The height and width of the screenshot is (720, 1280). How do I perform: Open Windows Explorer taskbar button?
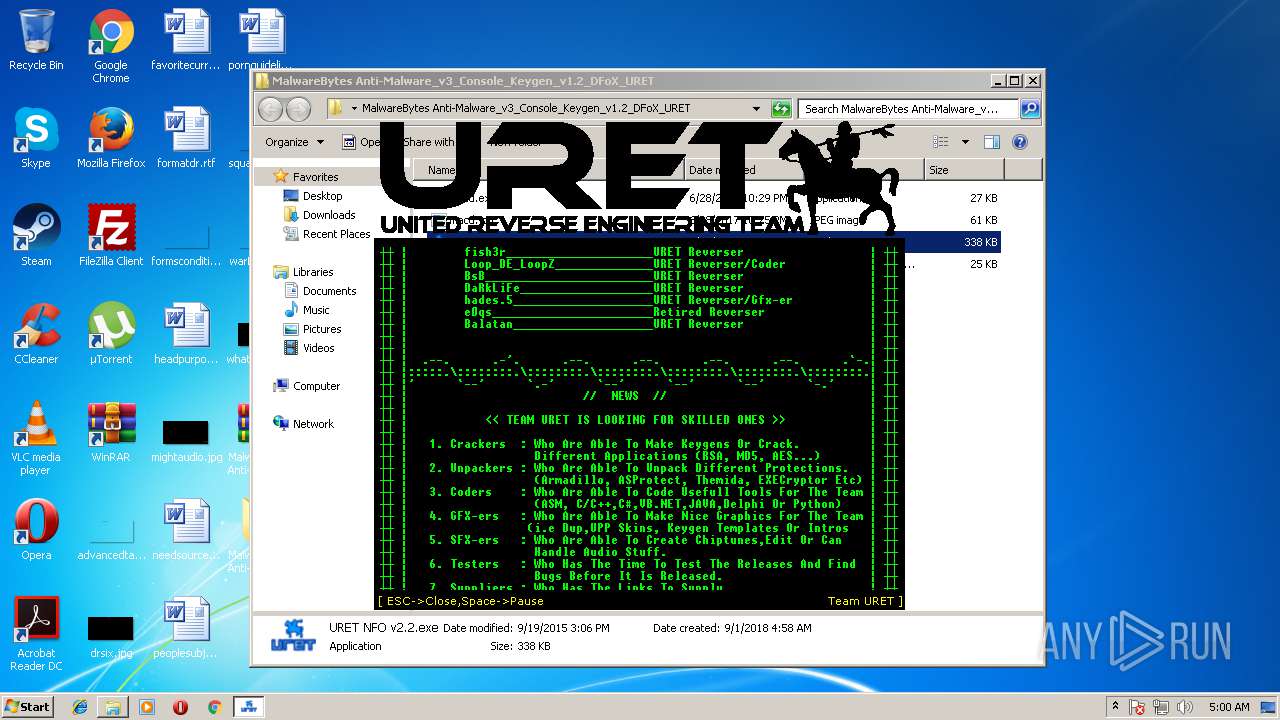[x=113, y=707]
